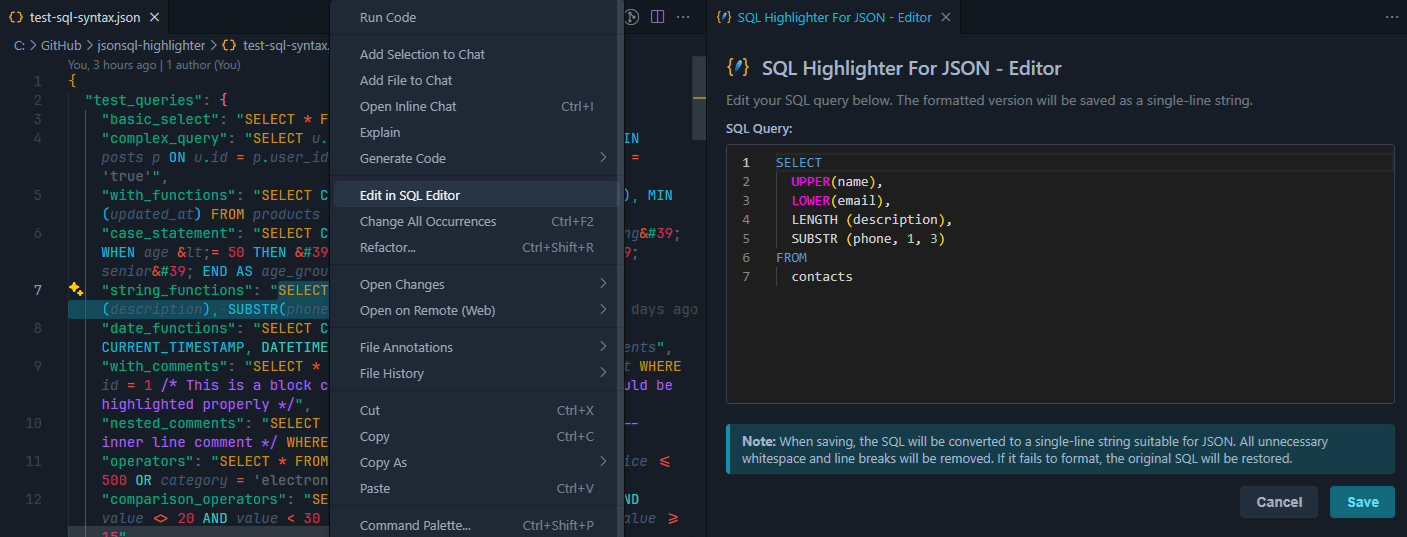Screen dimensions: 1407x537
Task: Click the JSON file icon in the test-sql-syntax.json tab
Action: [x=16, y=17]
